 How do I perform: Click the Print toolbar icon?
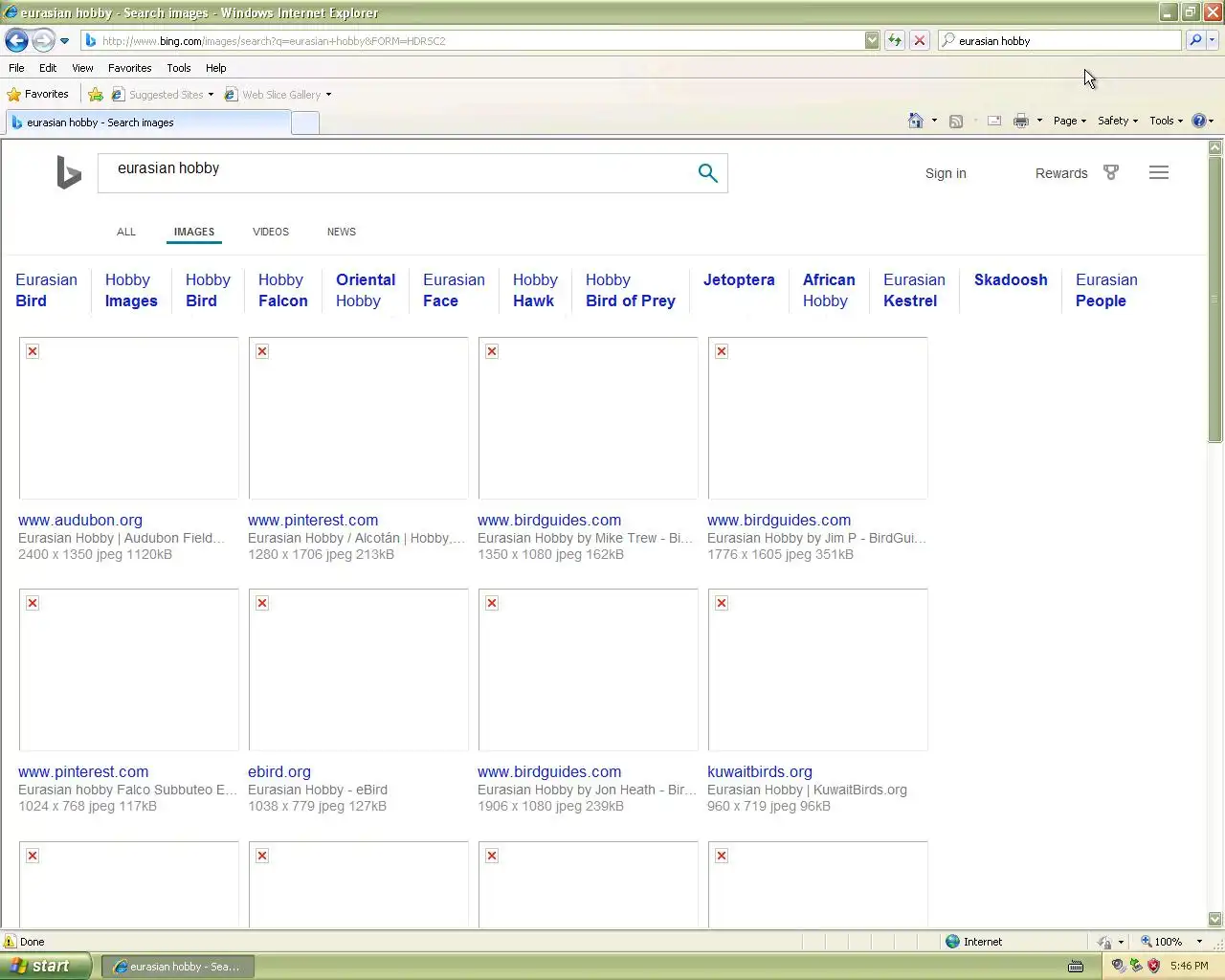pyautogui.click(x=1021, y=121)
